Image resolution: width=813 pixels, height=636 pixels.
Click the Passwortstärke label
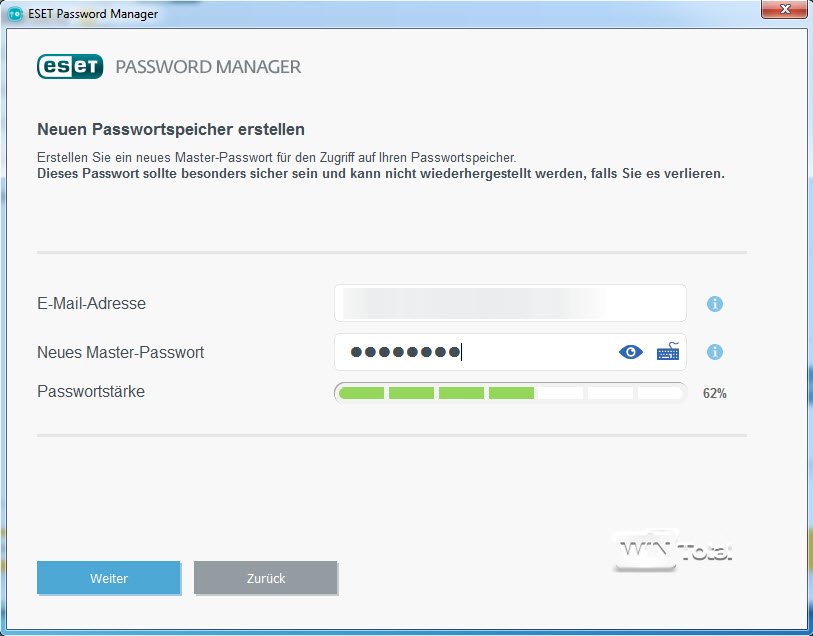pos(91,391)
